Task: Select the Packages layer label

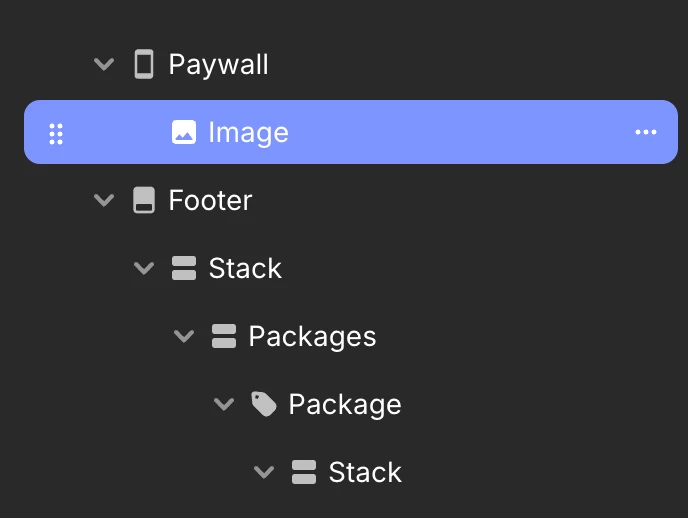Action: coord(312,337)
